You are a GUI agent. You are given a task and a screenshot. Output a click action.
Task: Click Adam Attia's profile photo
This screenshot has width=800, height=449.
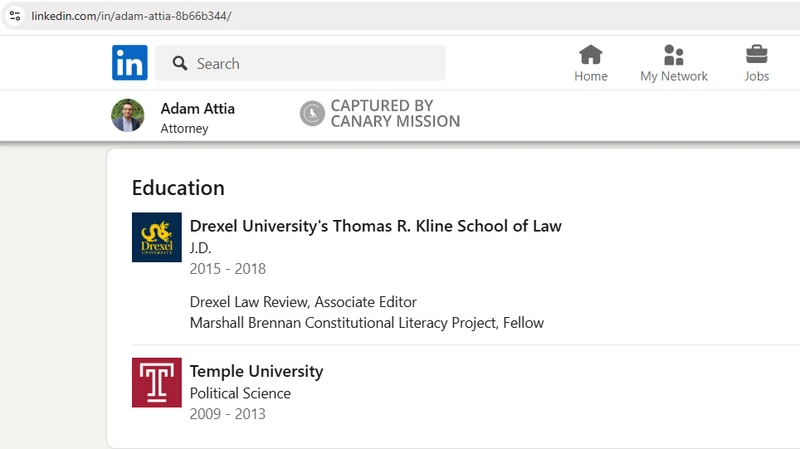[x=128, y=115]
